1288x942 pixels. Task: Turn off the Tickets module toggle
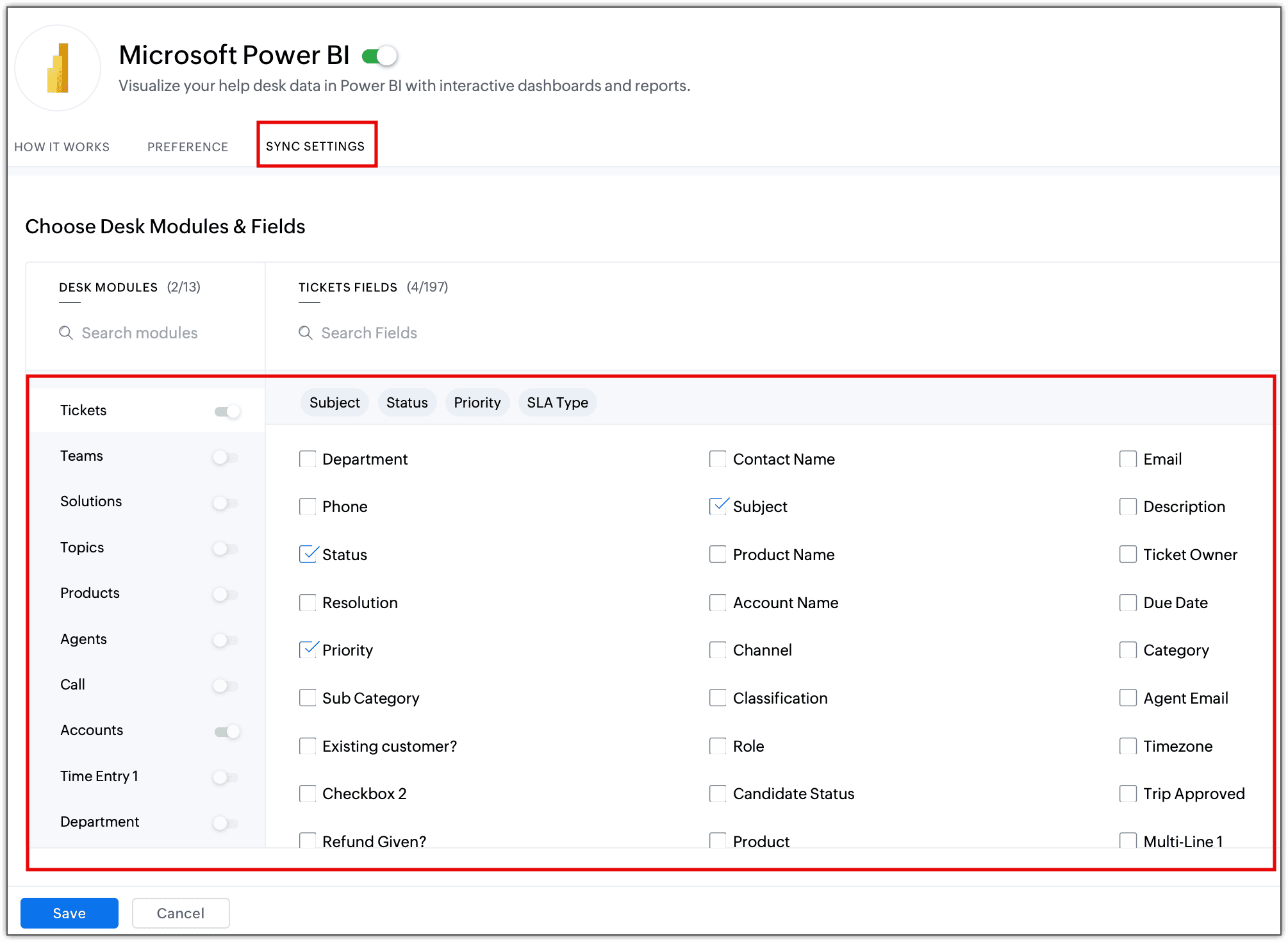click(x=227, y=411)
